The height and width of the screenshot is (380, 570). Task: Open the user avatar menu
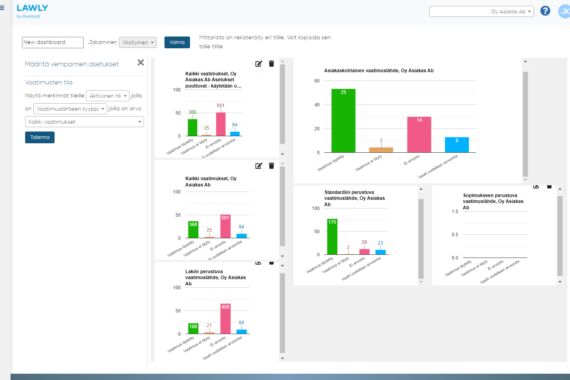(x=564, y=11)
